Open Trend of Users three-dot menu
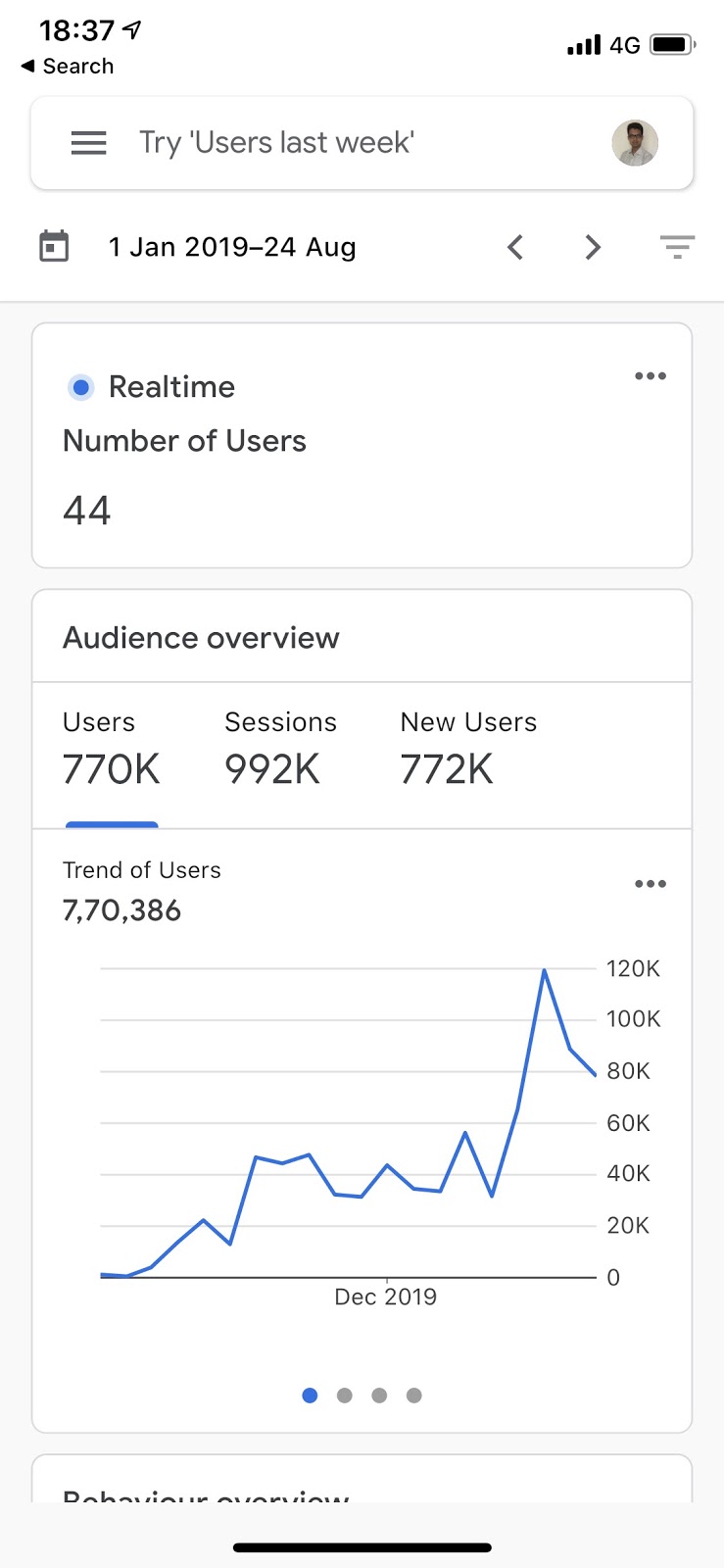 pyautogui.click(x=651, y=884)
